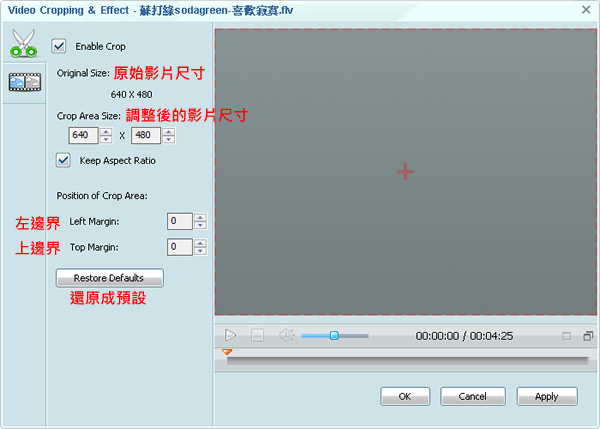Increase Top Margin with up arrow
This screenshot has height=429, width=600.
(200, 243)
